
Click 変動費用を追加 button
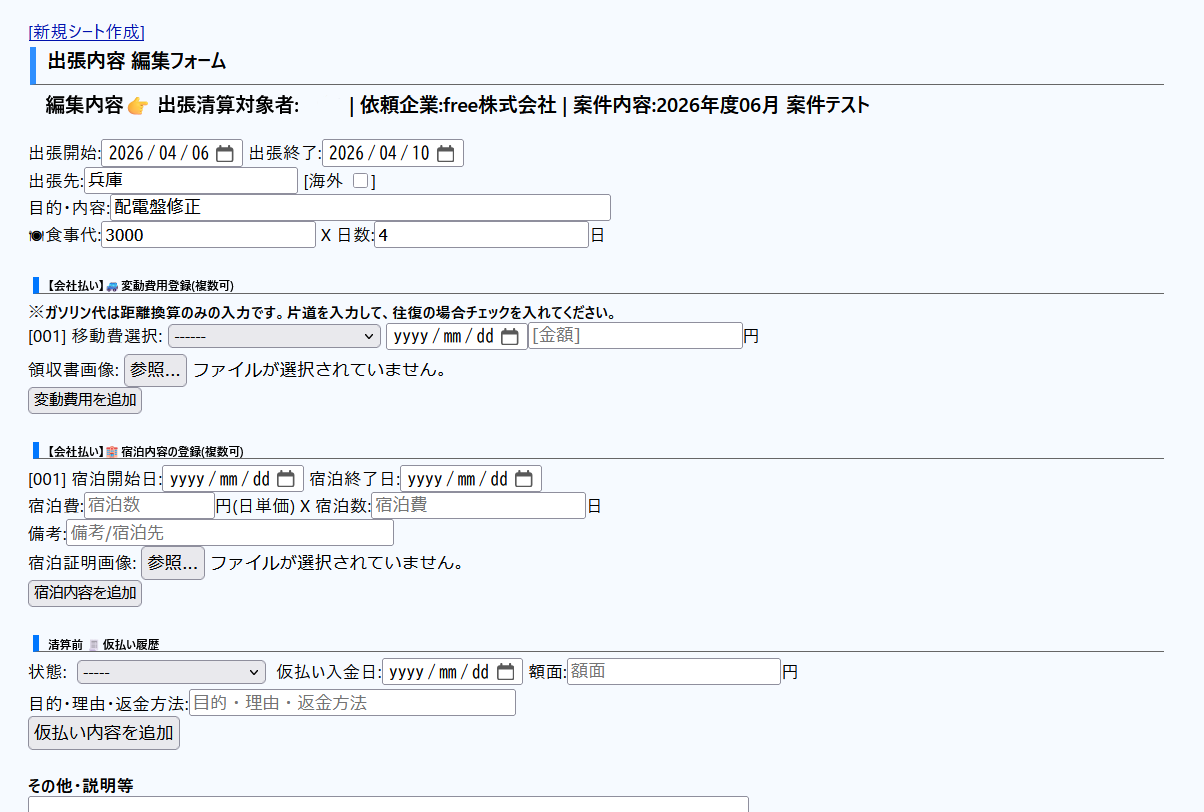[85, 400]
